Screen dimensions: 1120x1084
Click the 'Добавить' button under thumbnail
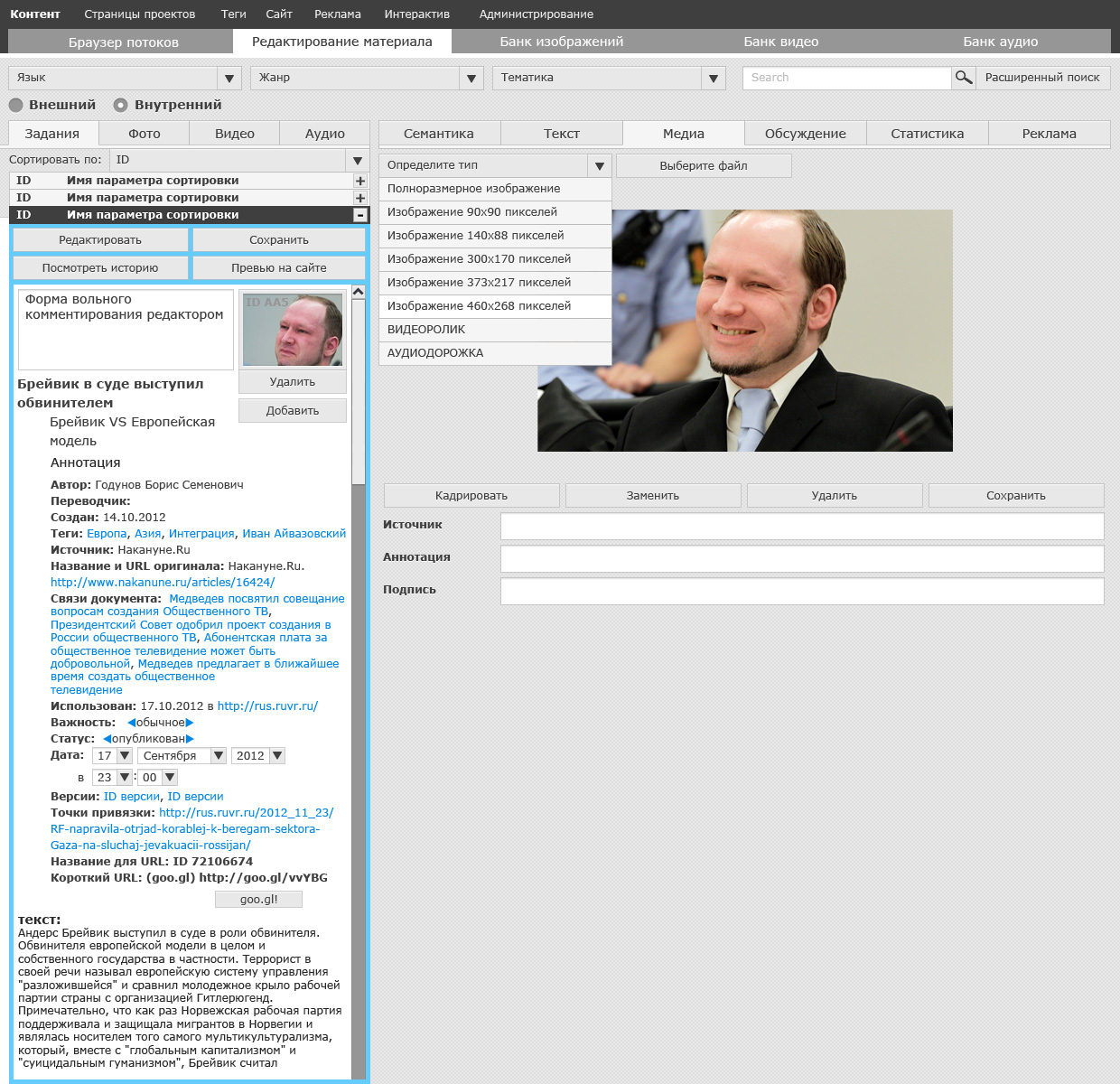(x=293, y=411)
